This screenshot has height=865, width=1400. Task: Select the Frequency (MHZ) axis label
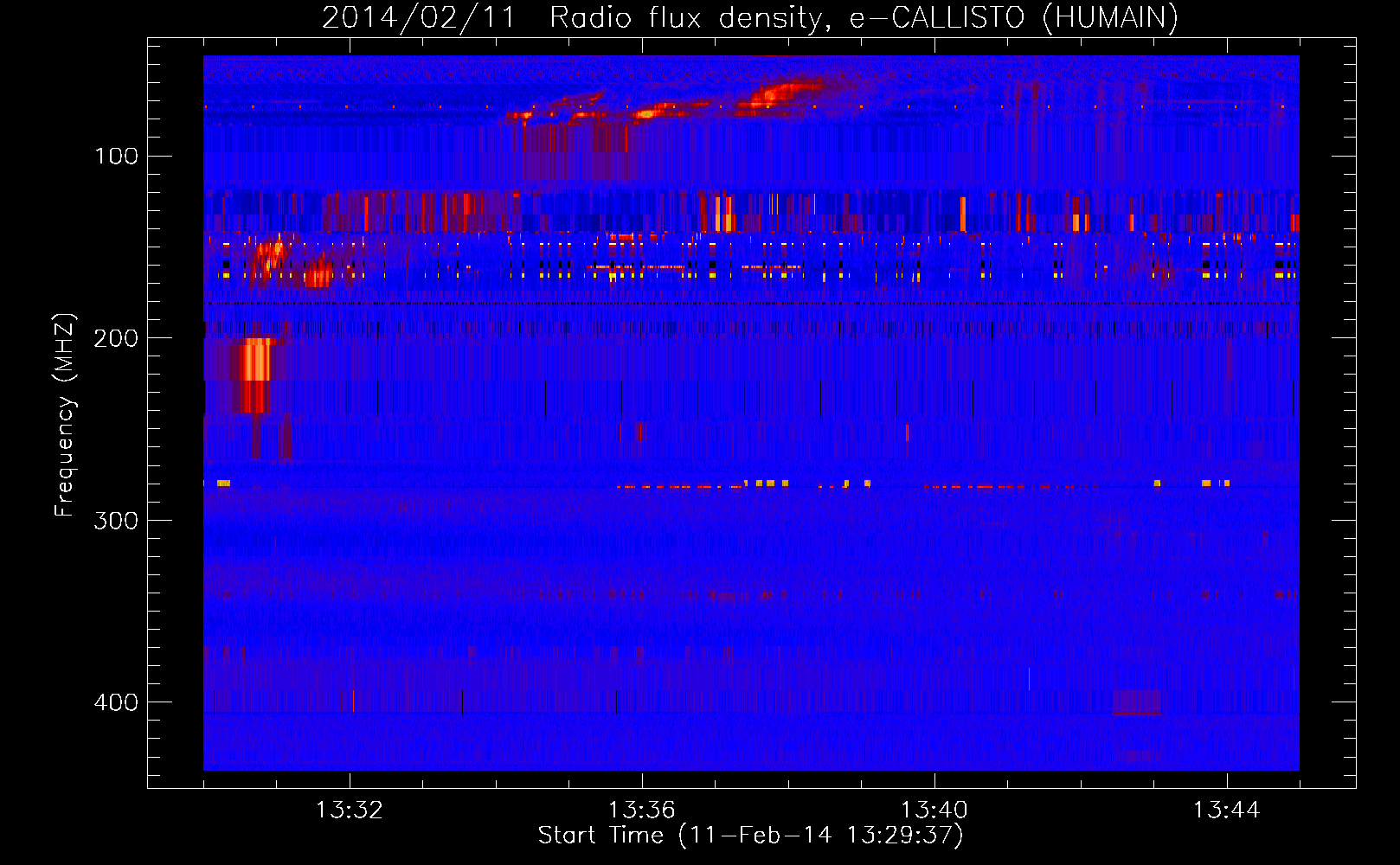coord(65,415)
